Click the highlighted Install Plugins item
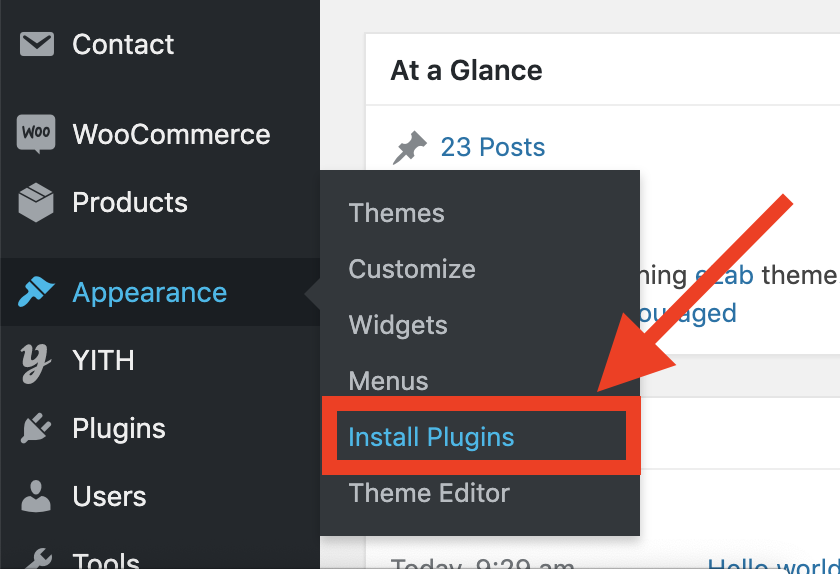Viewport: 840px width, 574px height. [x=431, y=437]
